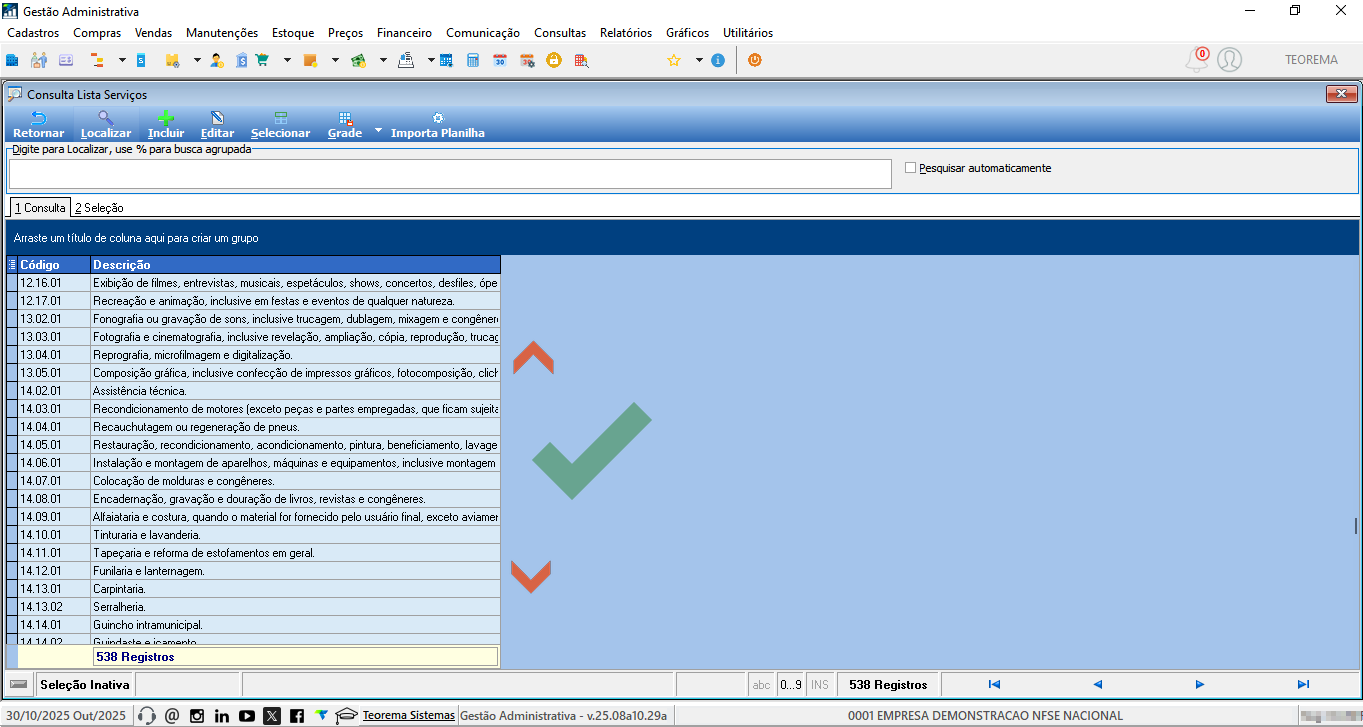Screen dimensions: 1363x727
Task: Click the person with gear toolbar icon
Action: 216,60
